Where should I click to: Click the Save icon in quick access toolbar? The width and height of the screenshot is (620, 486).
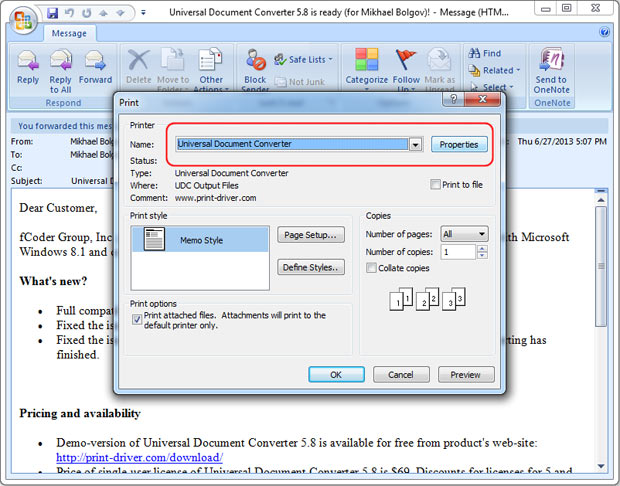tap(52, 13)
